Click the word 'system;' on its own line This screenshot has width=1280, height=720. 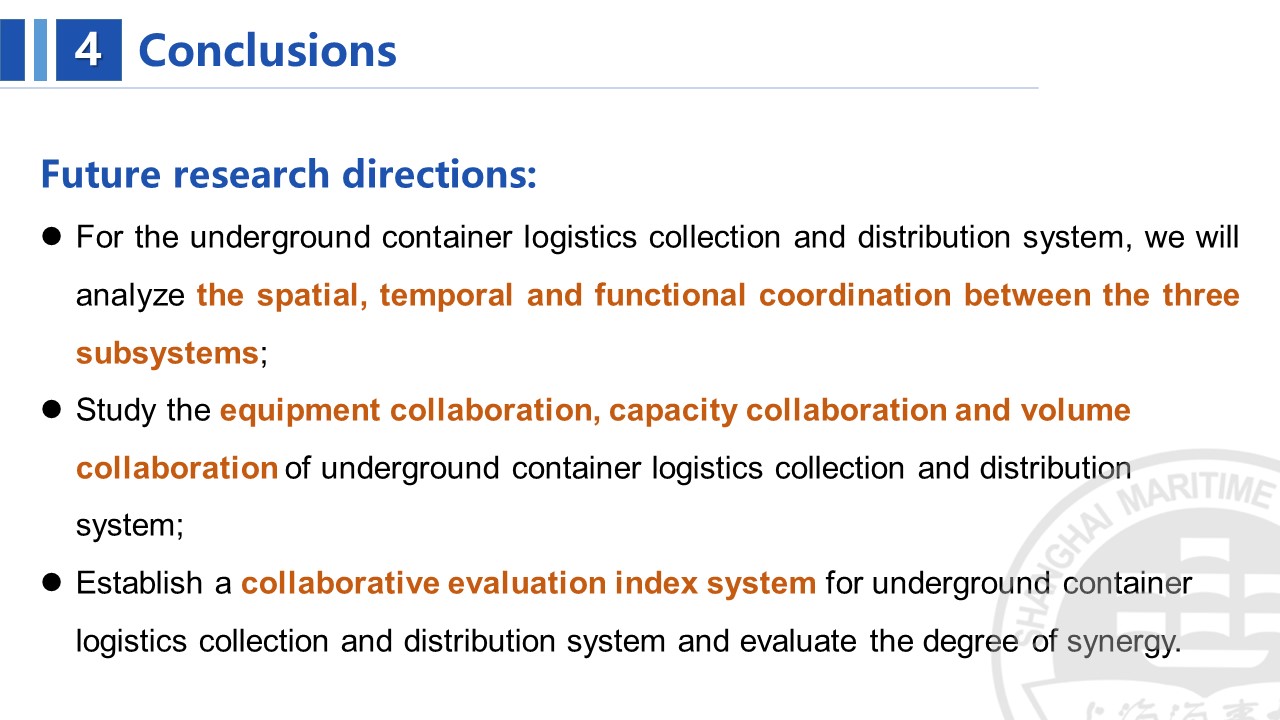pos(130,526)
